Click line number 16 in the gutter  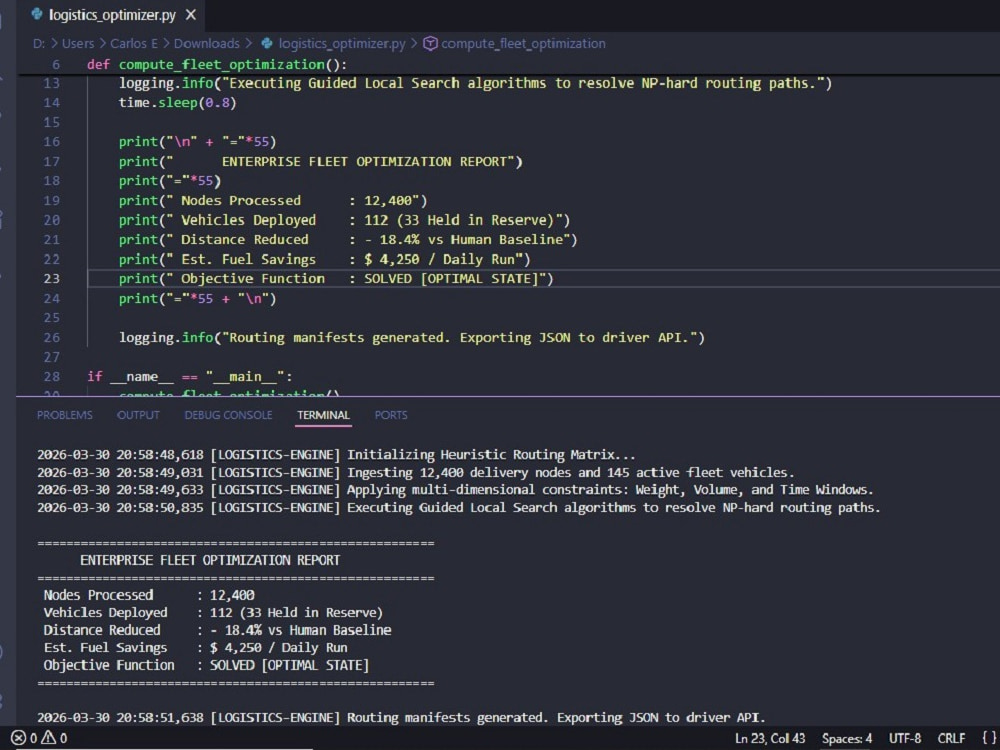pos(52,142)
